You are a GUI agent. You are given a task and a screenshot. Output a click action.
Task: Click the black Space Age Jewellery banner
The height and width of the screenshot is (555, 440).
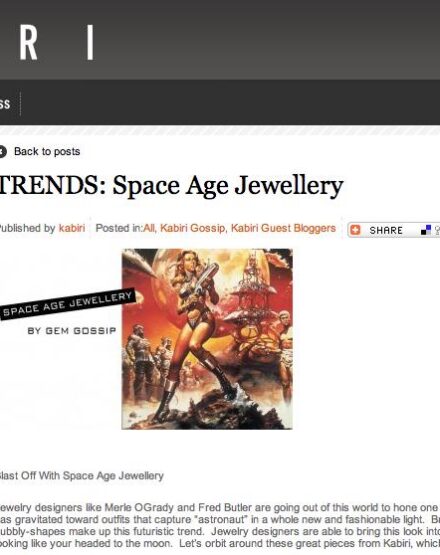[67, 304]
